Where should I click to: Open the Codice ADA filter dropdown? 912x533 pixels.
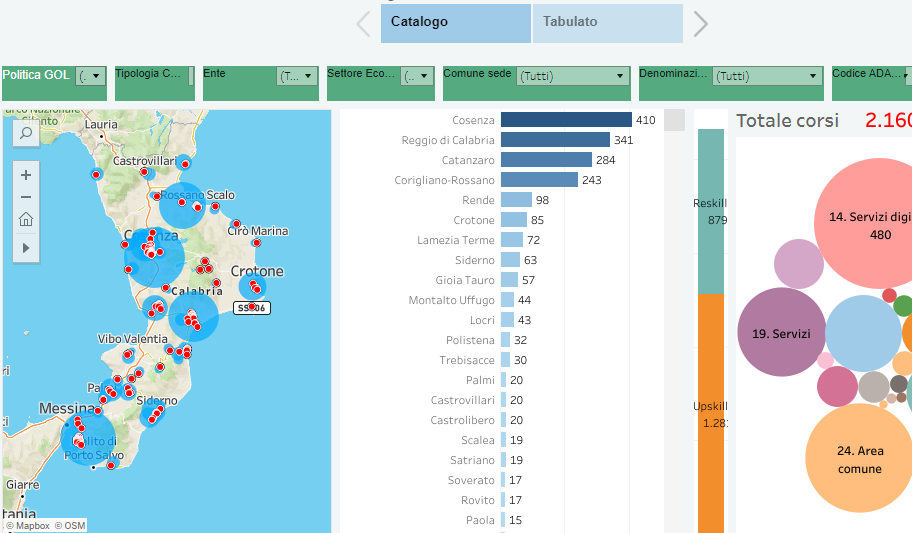[x=907, y=76]
